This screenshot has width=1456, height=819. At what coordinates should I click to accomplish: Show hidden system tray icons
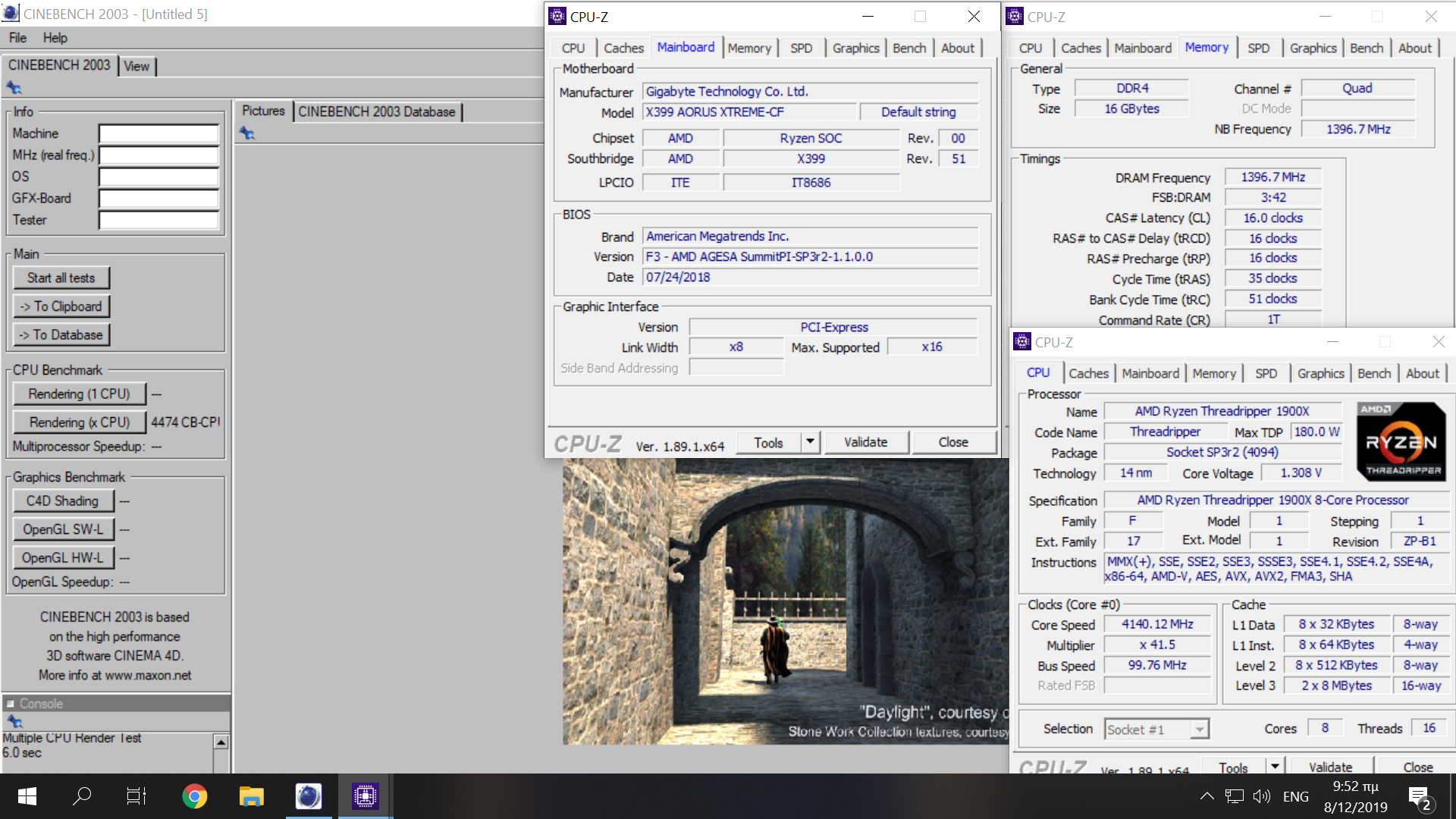pyautogui.click(x=1207, y=796)
